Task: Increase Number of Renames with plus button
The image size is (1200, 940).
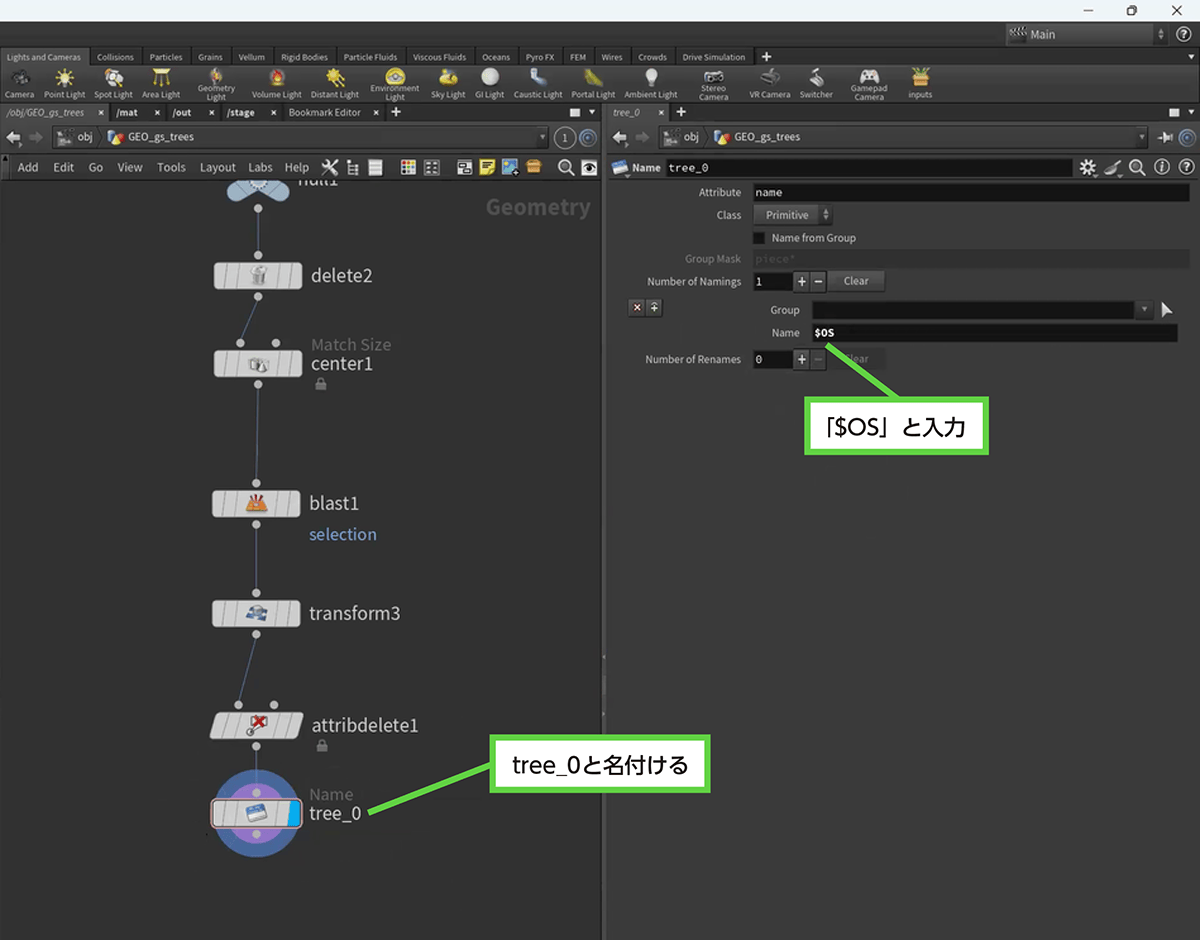Action: (801, 359)
